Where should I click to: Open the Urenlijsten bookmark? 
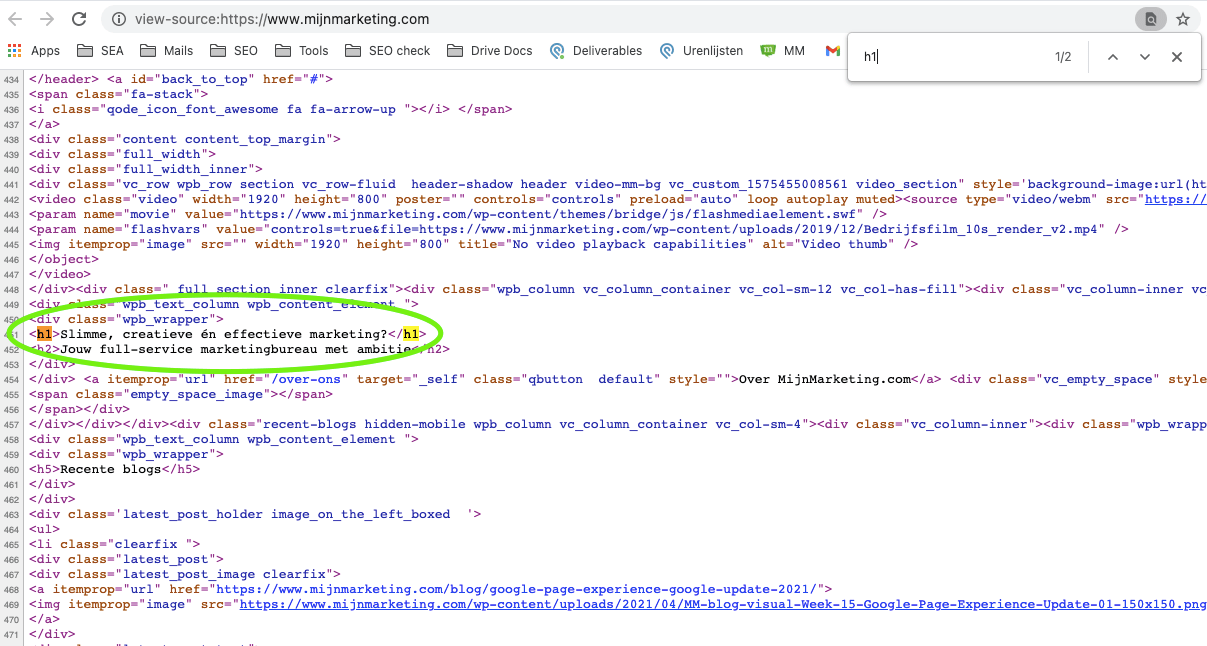(702, 50)
